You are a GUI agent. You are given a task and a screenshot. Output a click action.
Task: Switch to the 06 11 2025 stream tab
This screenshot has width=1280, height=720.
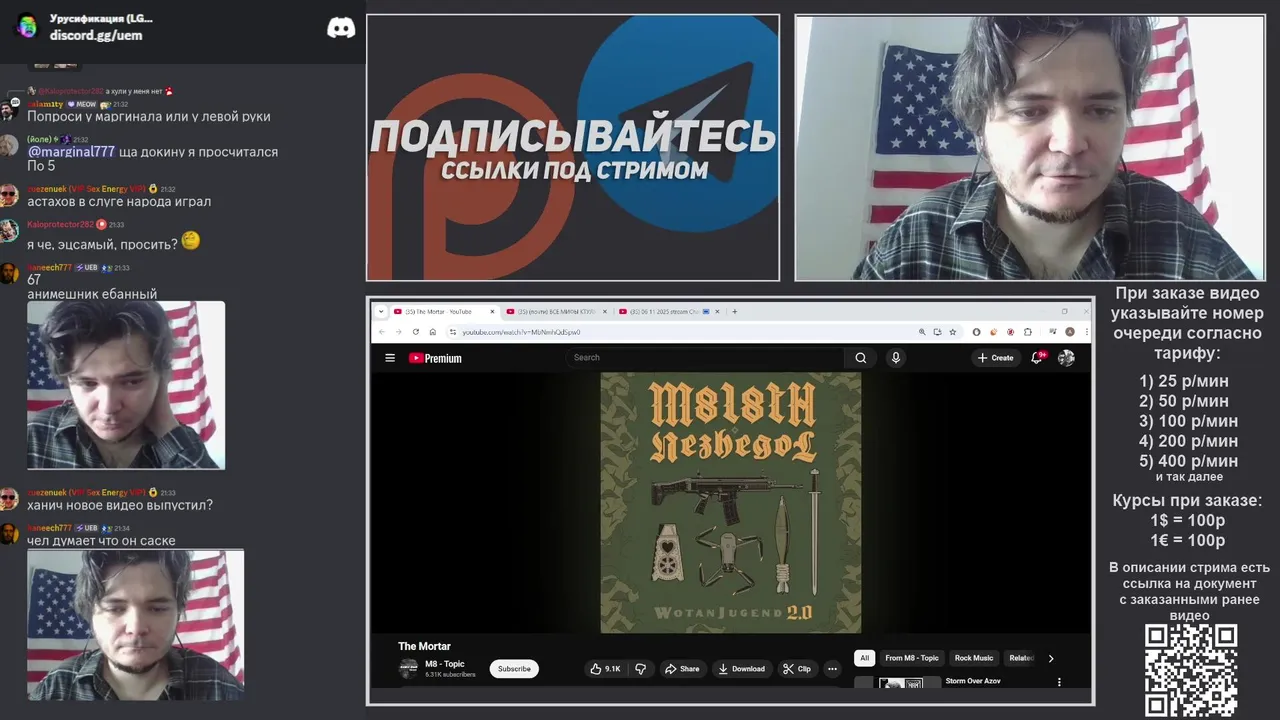click(x=668, y=311)
